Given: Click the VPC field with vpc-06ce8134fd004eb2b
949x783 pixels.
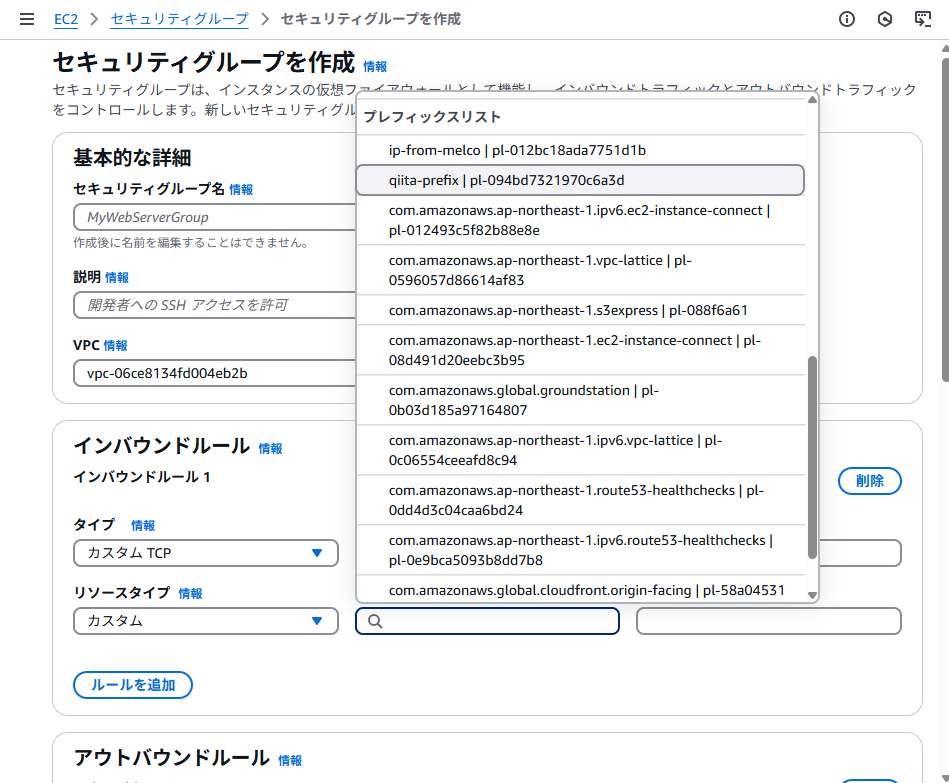Looking at the screenshot, I should coord(214,373).
